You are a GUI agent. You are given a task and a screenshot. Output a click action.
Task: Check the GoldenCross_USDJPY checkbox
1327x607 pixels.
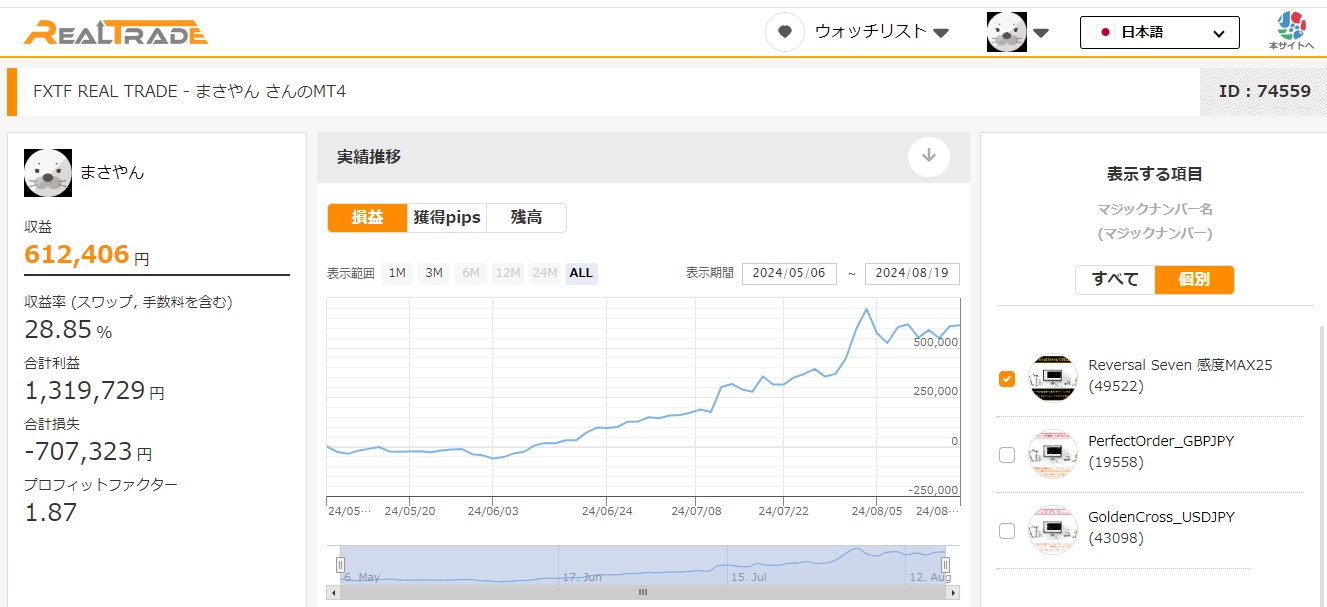point(1007,531)
